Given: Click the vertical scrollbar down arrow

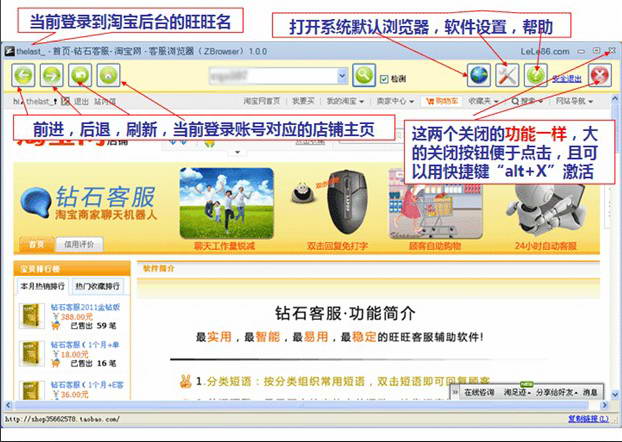Looking at the screenshot, I should click(x=615, y=395).
